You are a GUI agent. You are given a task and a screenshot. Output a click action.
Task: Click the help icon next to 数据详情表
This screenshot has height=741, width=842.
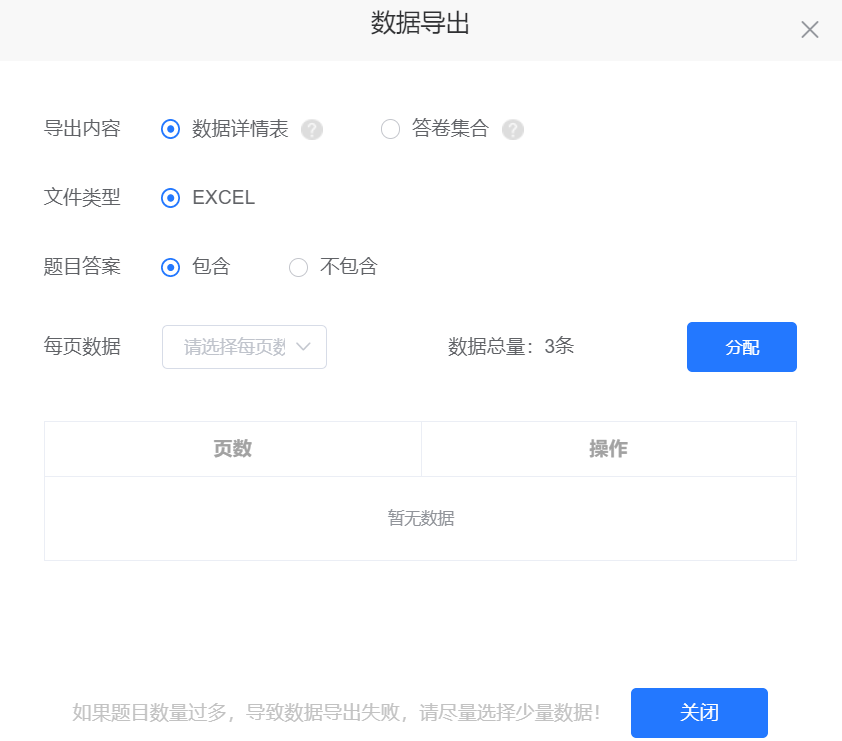(x=311, y=129)
